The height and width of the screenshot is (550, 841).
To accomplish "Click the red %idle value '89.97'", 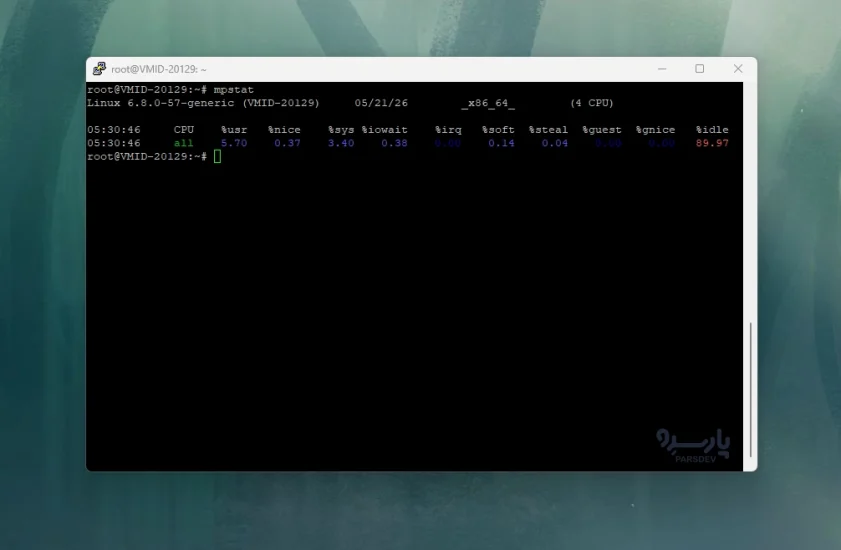I will [x=712, y=143].
